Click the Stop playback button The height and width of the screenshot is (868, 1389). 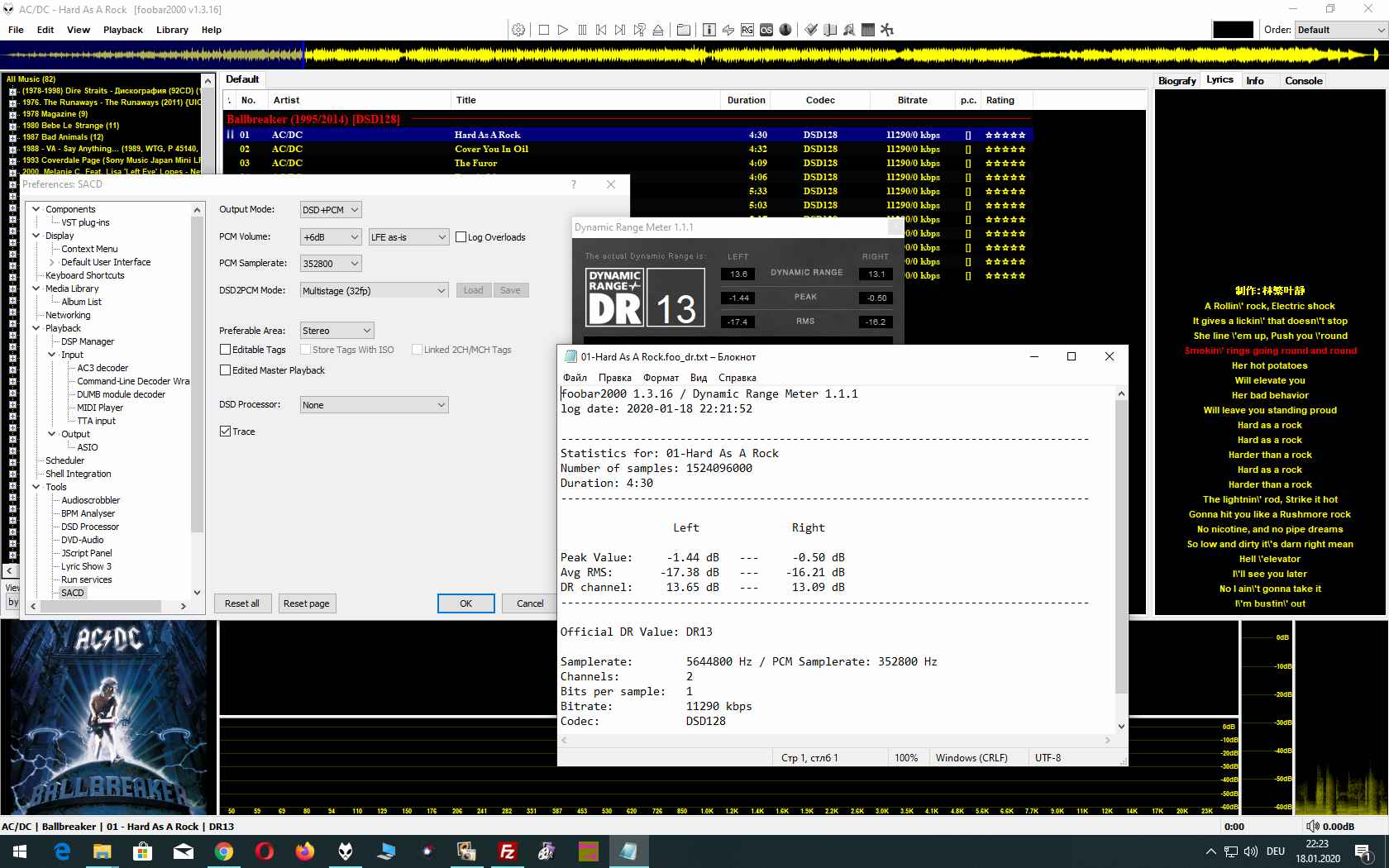(543, 30)
